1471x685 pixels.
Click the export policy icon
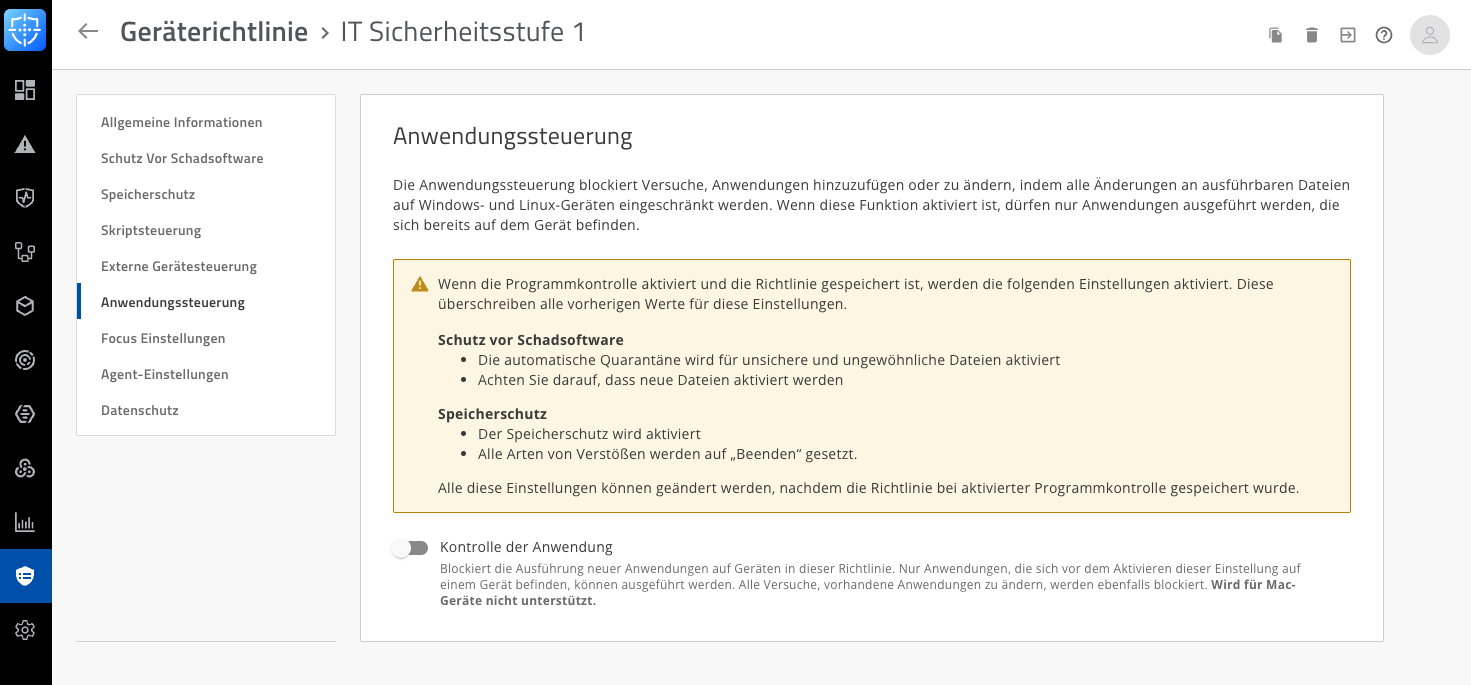tap(1348, 35)
